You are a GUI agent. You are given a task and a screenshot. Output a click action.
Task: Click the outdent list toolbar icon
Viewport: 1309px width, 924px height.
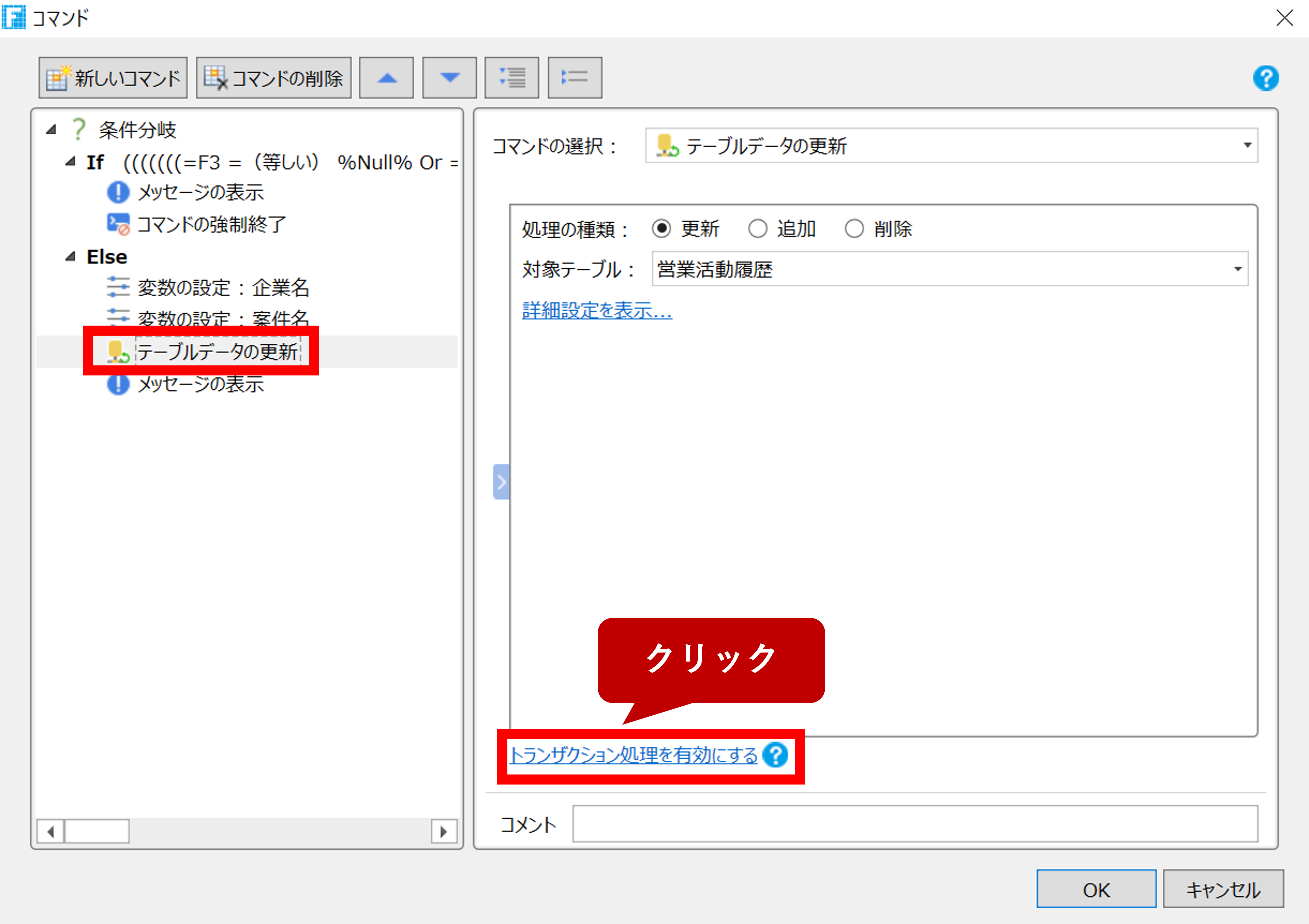[x=574, y=77]
